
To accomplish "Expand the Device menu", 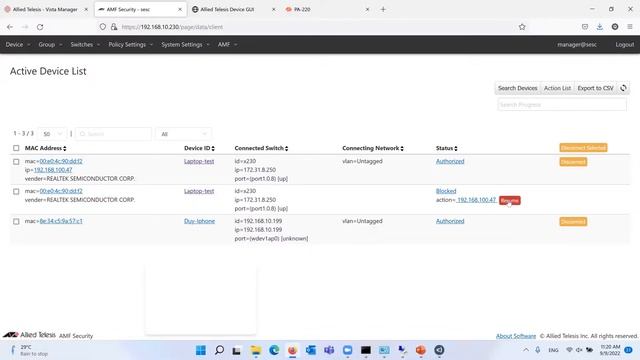I will tap(18, 44).
